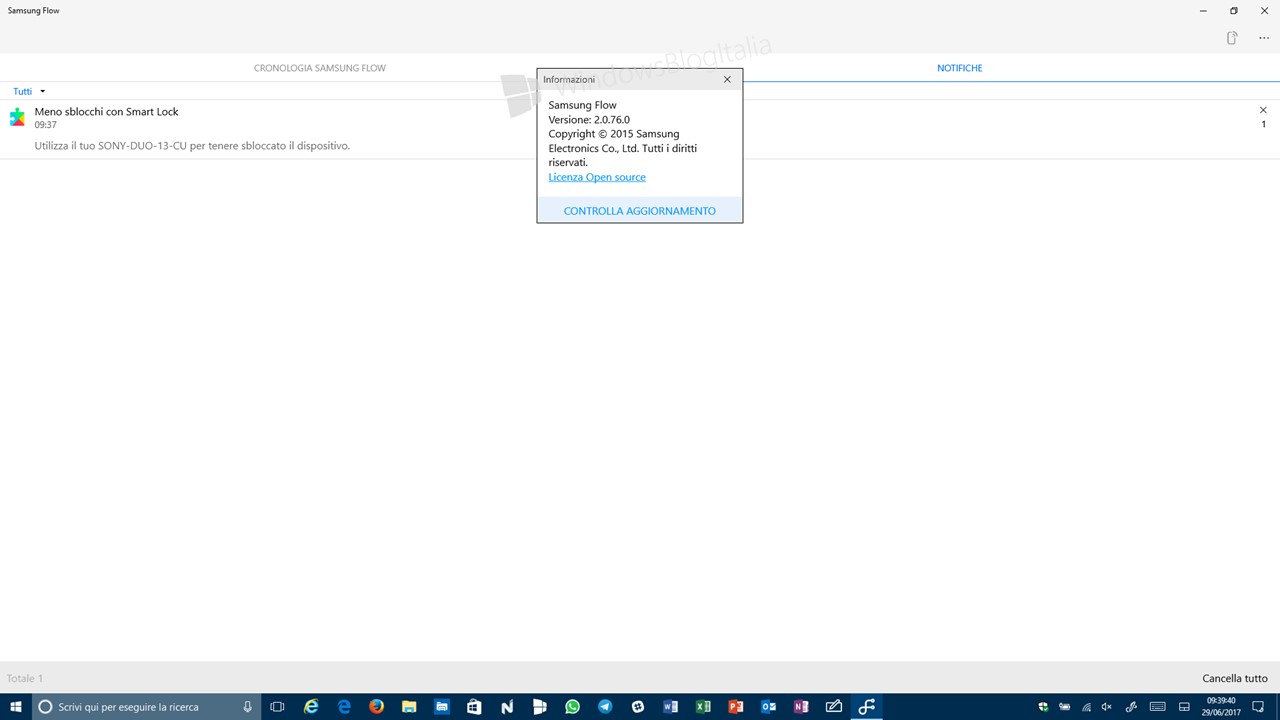Open the Action Center notifications icon
The width and height of the screenshot is (1280, 720).
click(x=1259, y=707)
